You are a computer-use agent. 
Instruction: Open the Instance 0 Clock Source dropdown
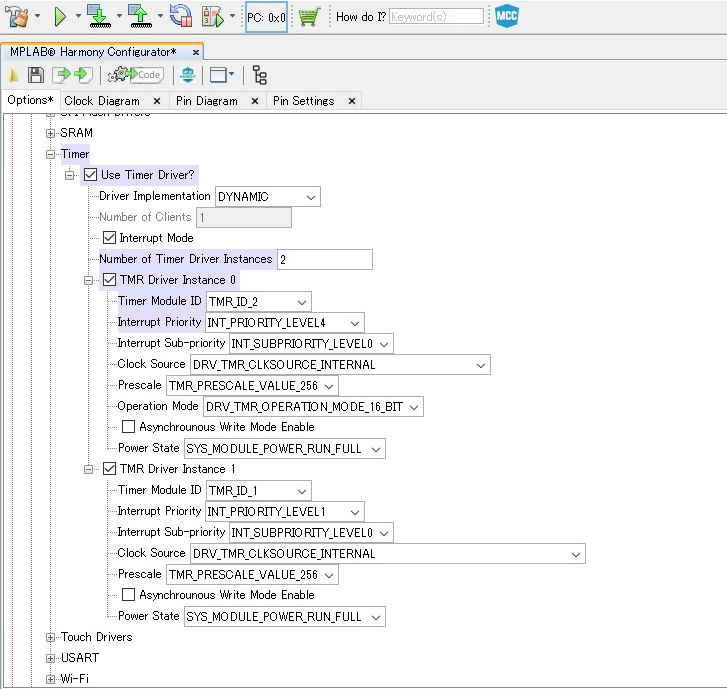pyautogui.click(x=340, y=365)
